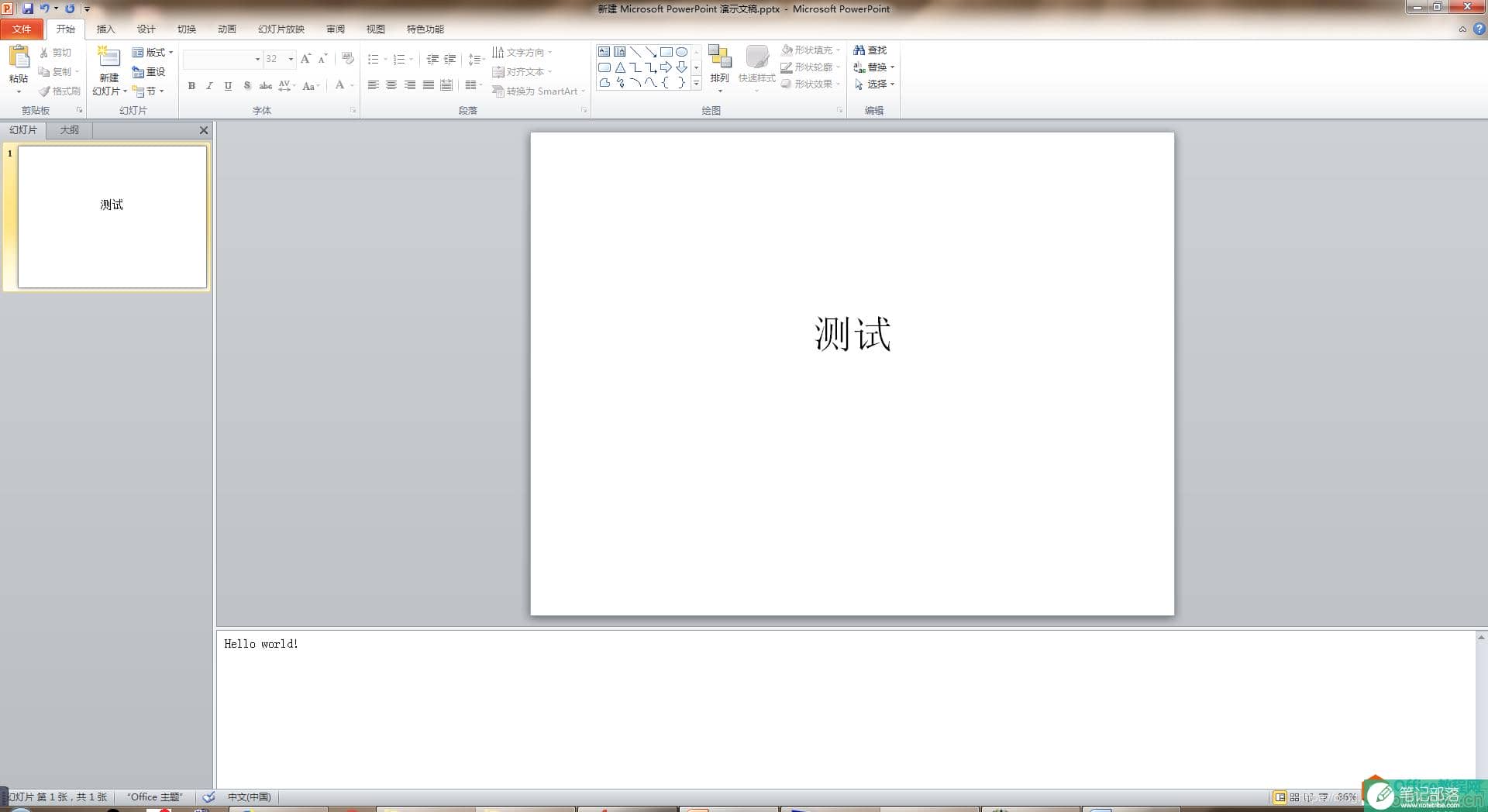Click the spell check icon in status bar

coord(209,797)
